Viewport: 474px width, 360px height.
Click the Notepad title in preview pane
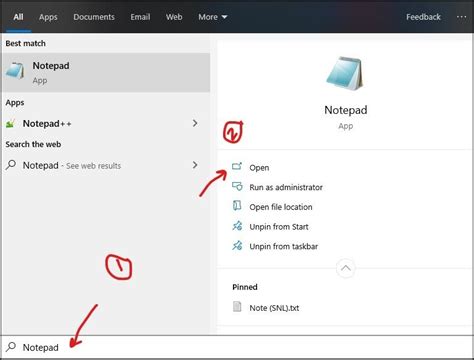coord(346,110)
